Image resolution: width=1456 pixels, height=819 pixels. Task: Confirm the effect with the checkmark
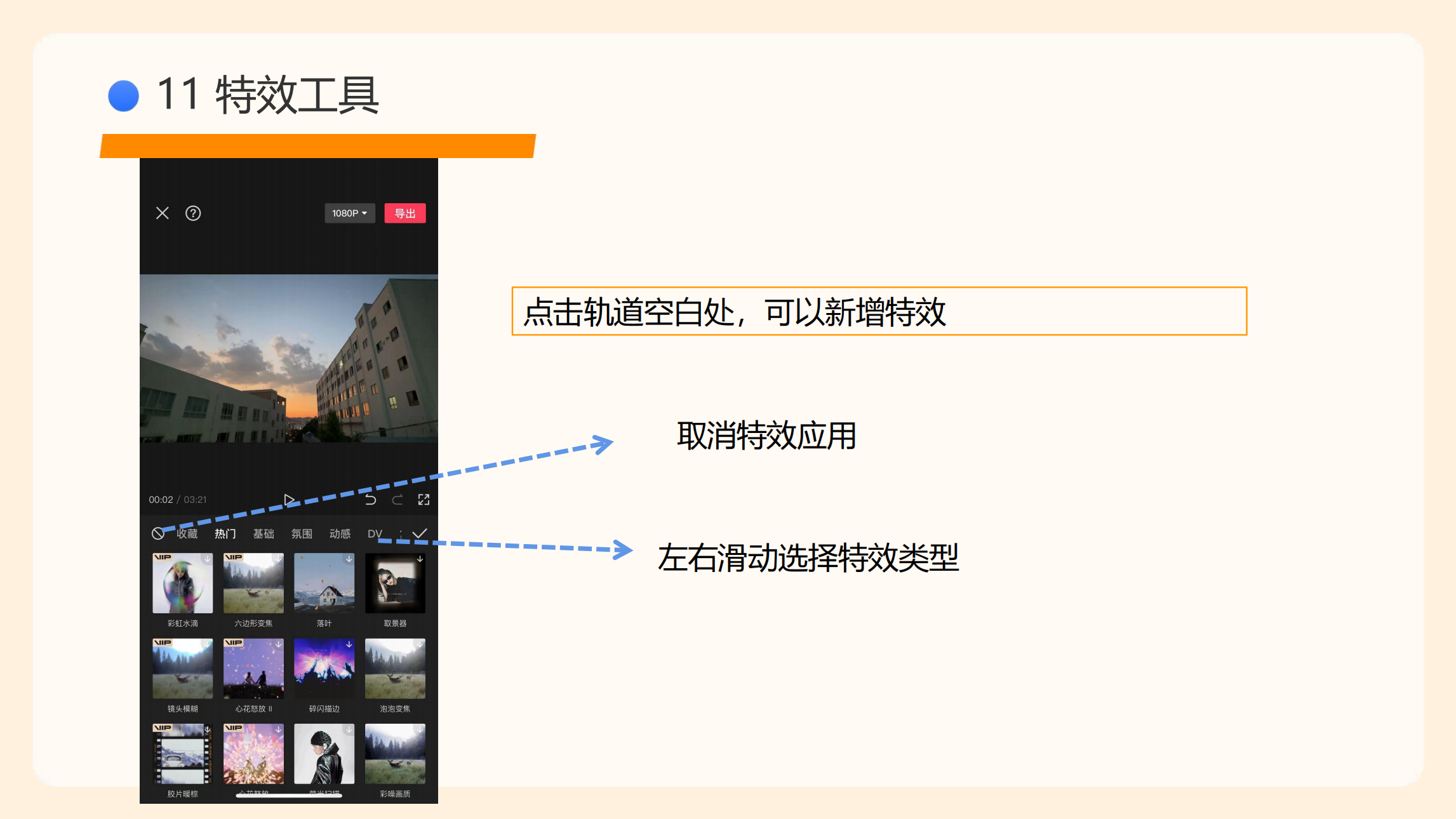click(x=420, y=533)
